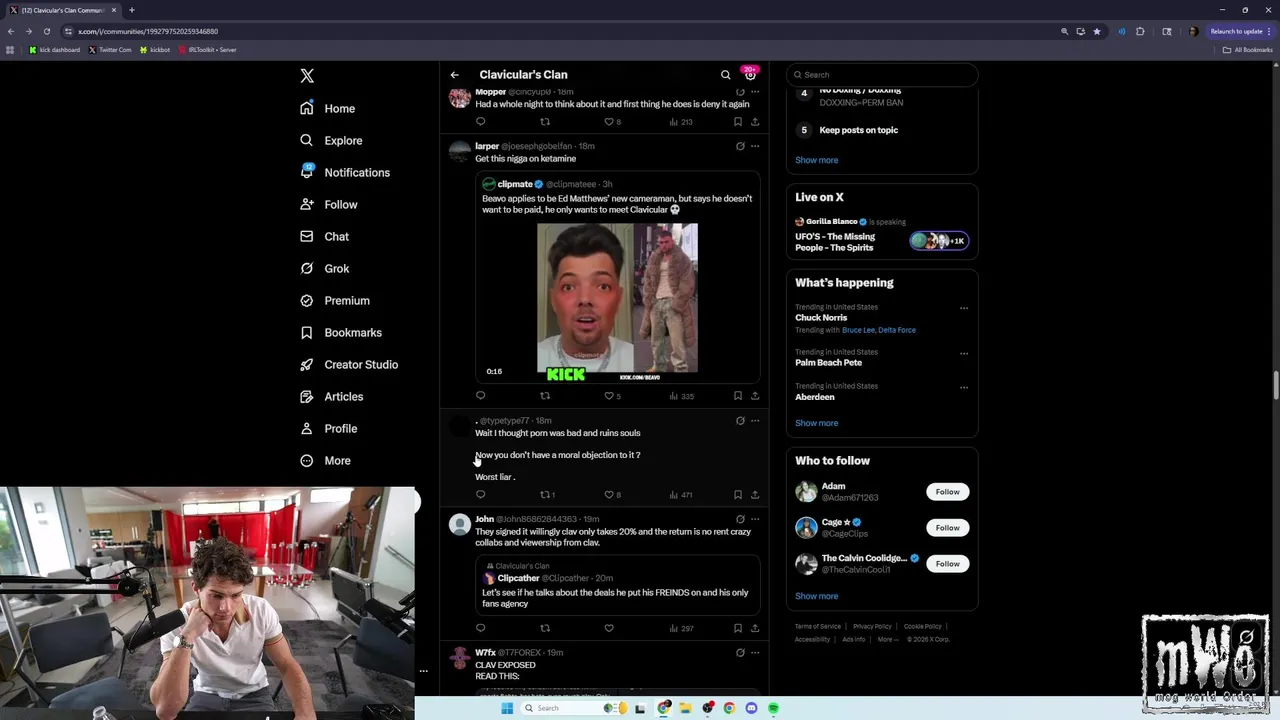Share Mopper's post
This screenshot has width=1280, height=720.
tap(755, 122)
